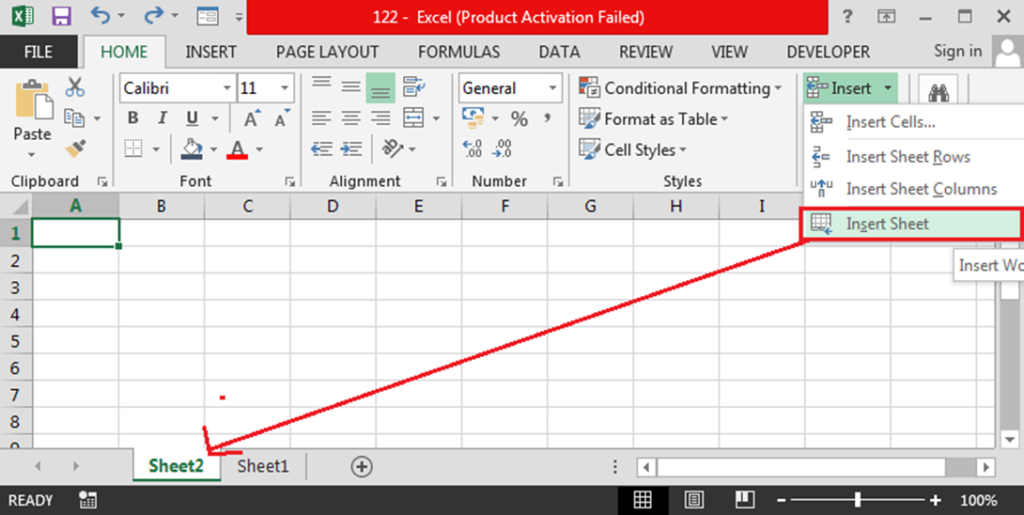Select the Sheet1 worksheet tab

click(263, 466)
